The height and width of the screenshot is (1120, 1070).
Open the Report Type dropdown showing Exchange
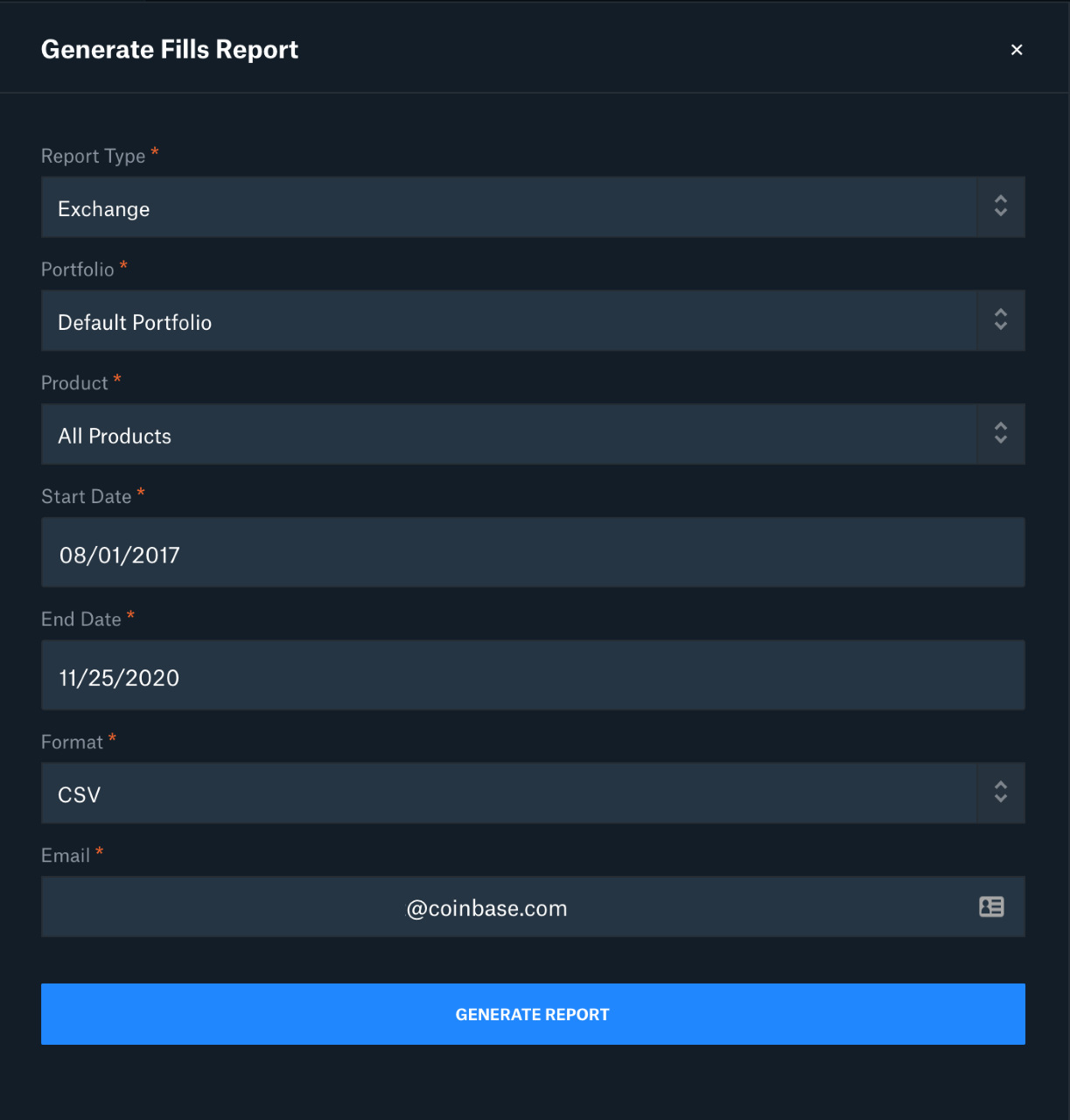coord(533,207)
